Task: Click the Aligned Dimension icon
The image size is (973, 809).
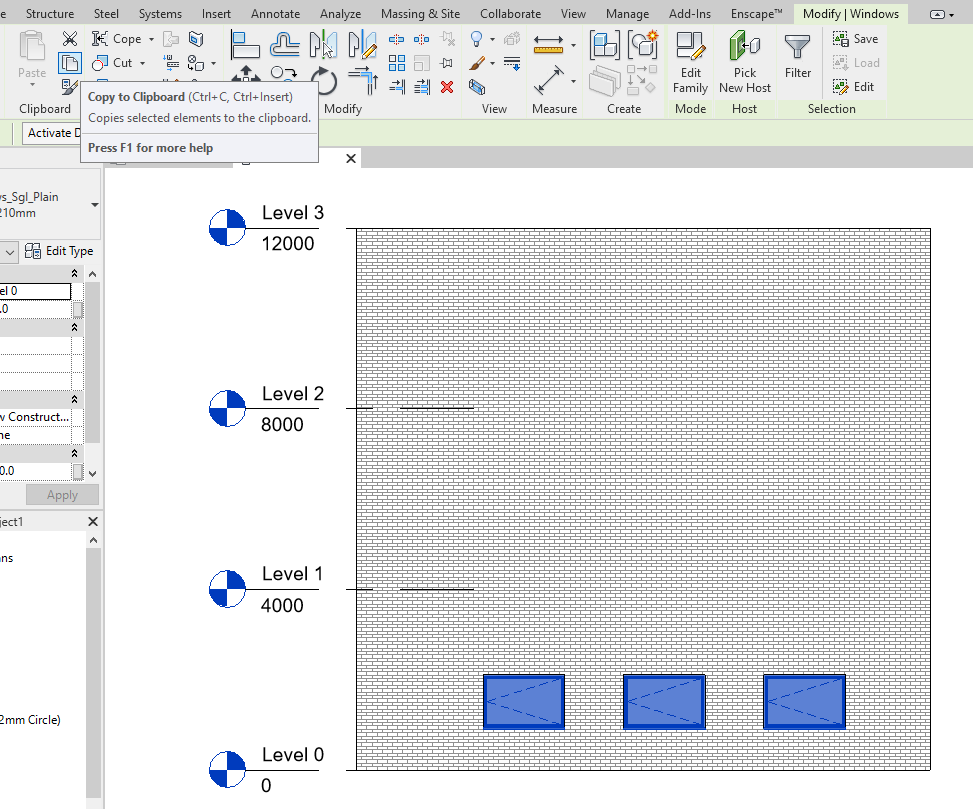Action: pyautogui.click(x=549, y=81)
